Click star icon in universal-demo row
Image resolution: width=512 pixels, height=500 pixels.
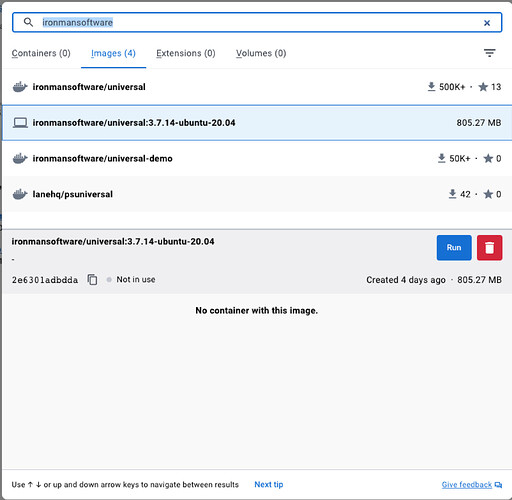[x=488, y=158]
